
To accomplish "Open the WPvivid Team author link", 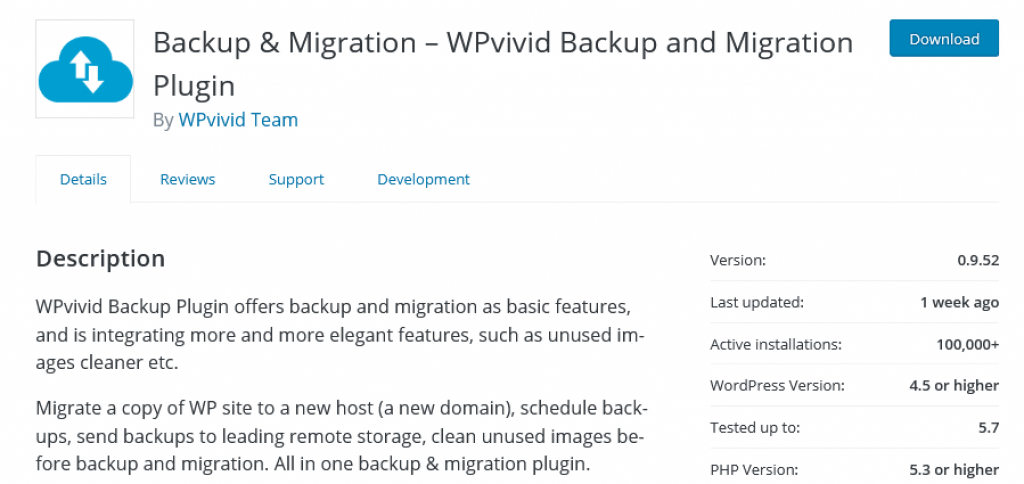I will (238, 120).
